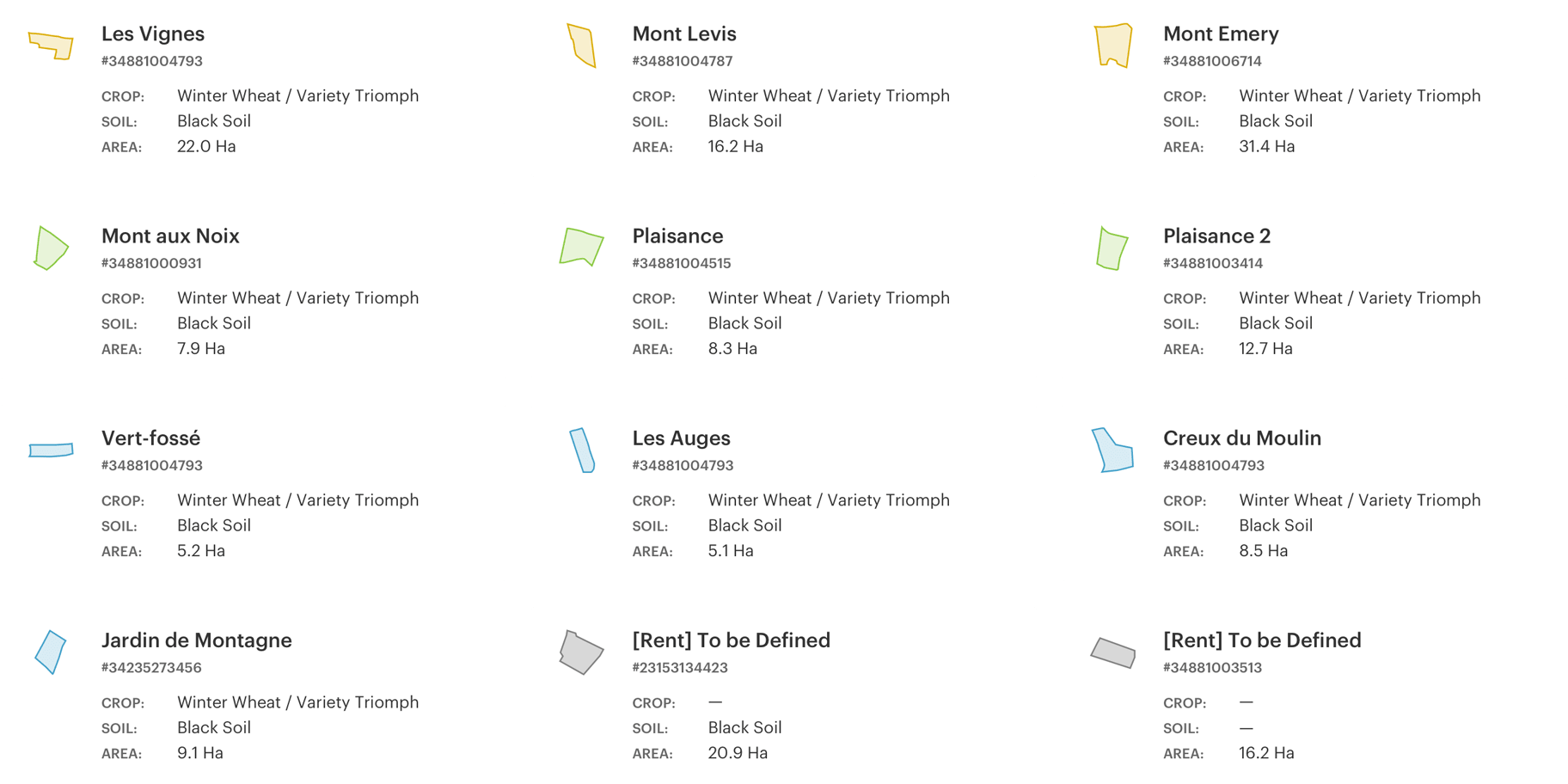The image size is (1568, 784).
Task: Click the field number #34881003414
Action: pos(1212,263)
